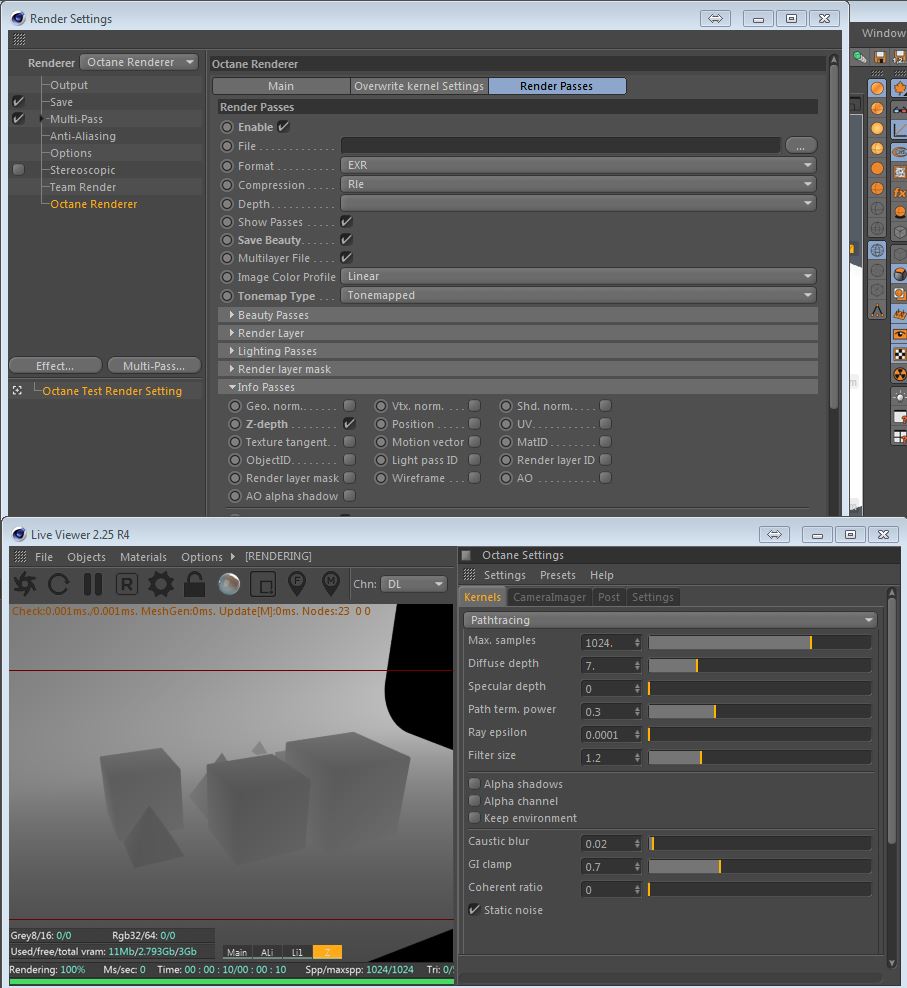907x988 pixels.
Task: Enable the Position info pass checkbox
Action: pos(475,423)
